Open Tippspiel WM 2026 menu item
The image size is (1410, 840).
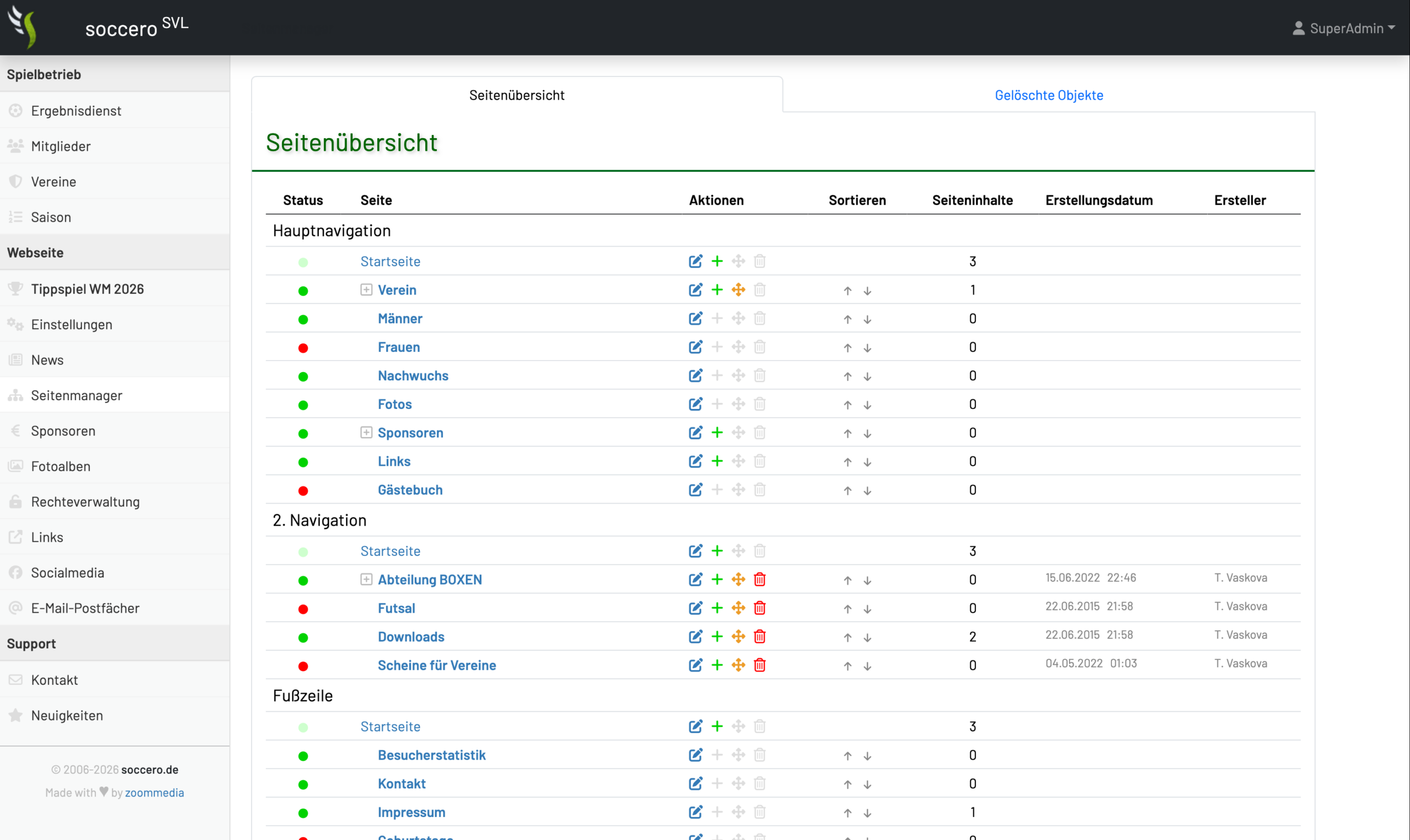tap(115, 288)
